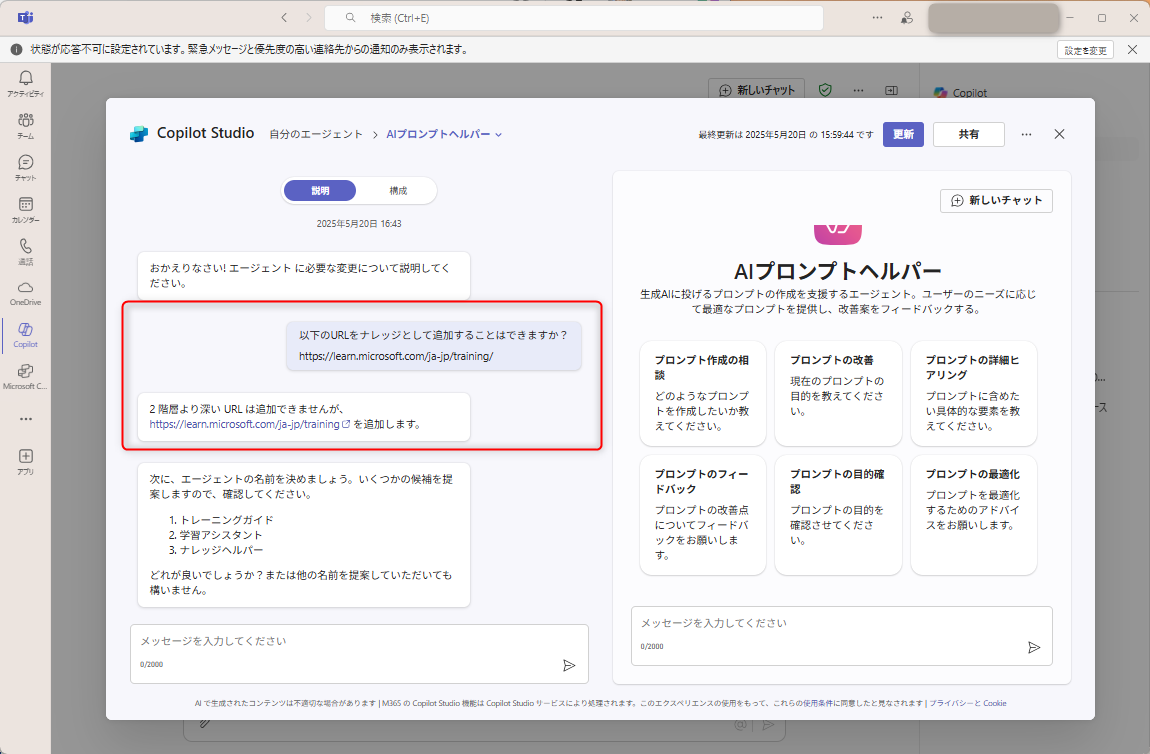Open more options ellipsis beside 共有
This screenshot has height=754, width=1150.
1026,134
